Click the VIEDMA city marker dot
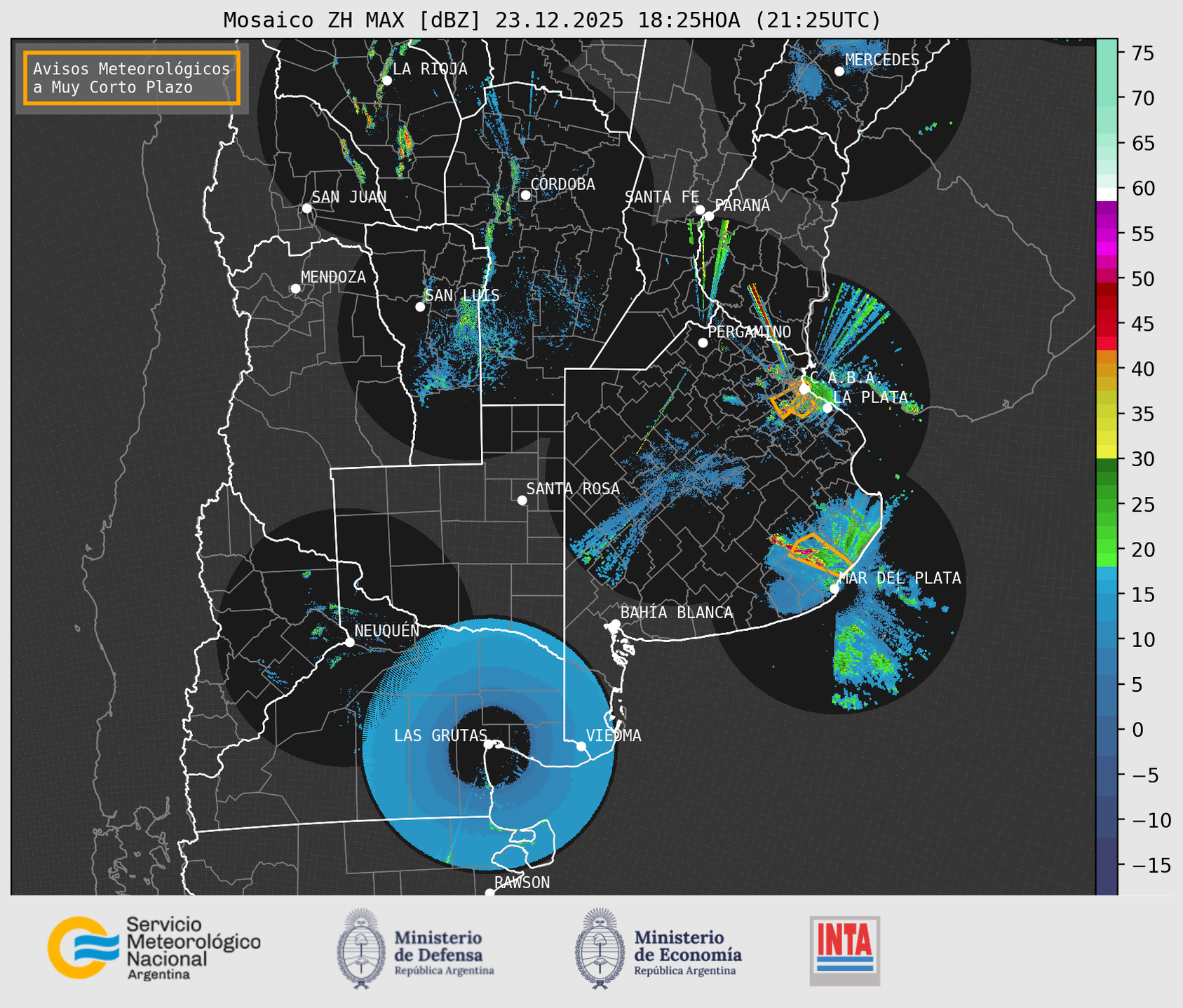The image size is (1183, 1008). (x=581, y=746)
